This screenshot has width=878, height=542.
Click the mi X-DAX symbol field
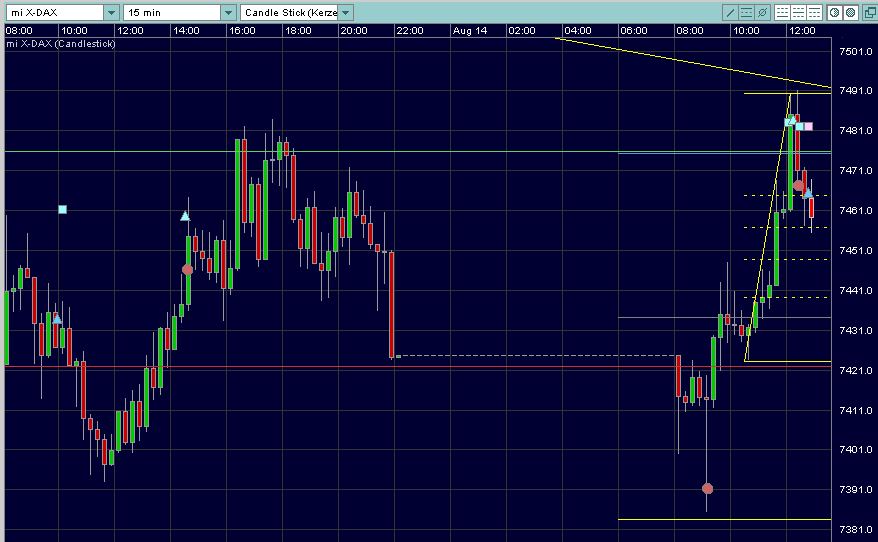55,12
